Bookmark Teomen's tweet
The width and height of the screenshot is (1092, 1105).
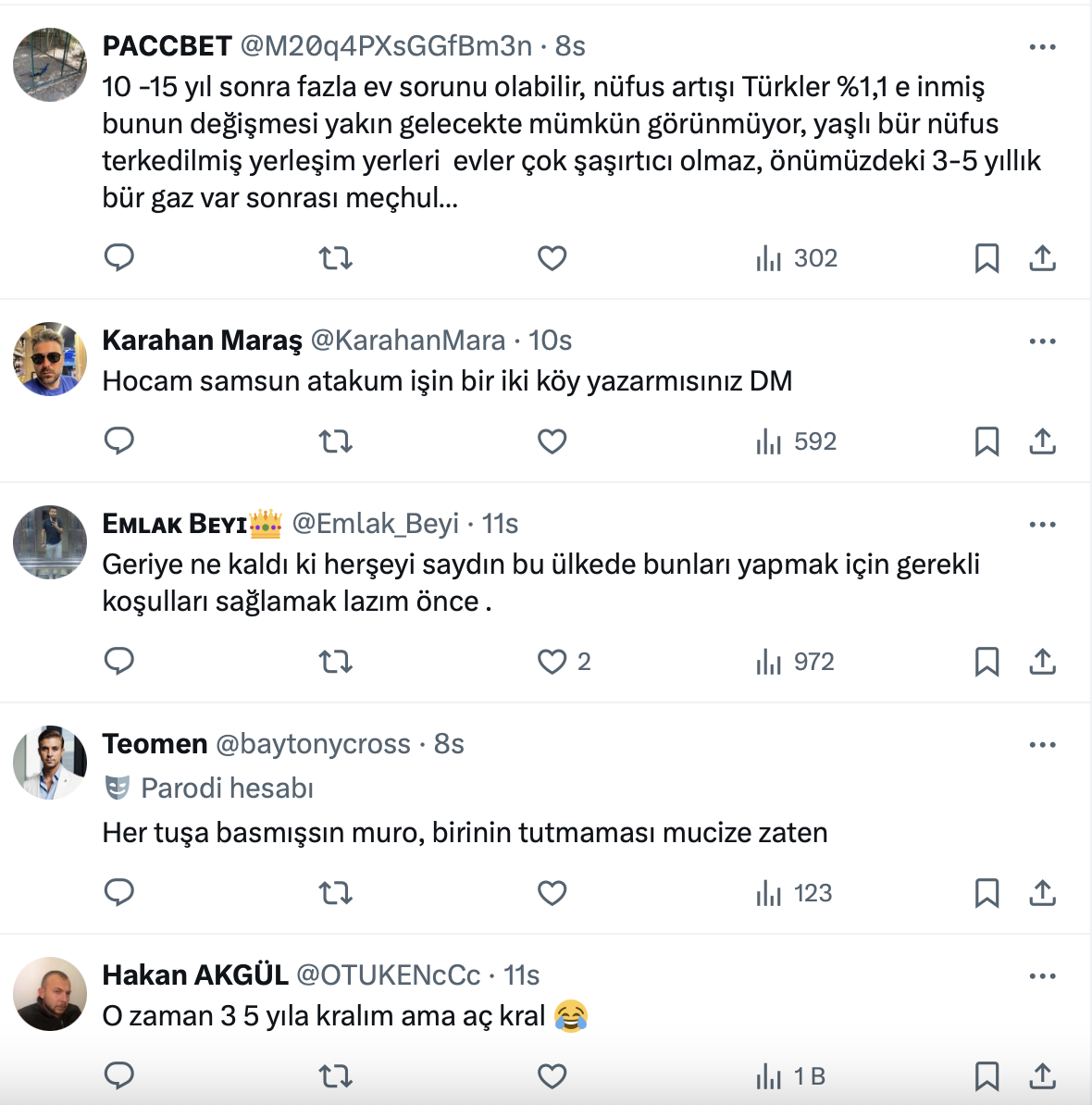(987, 893)
